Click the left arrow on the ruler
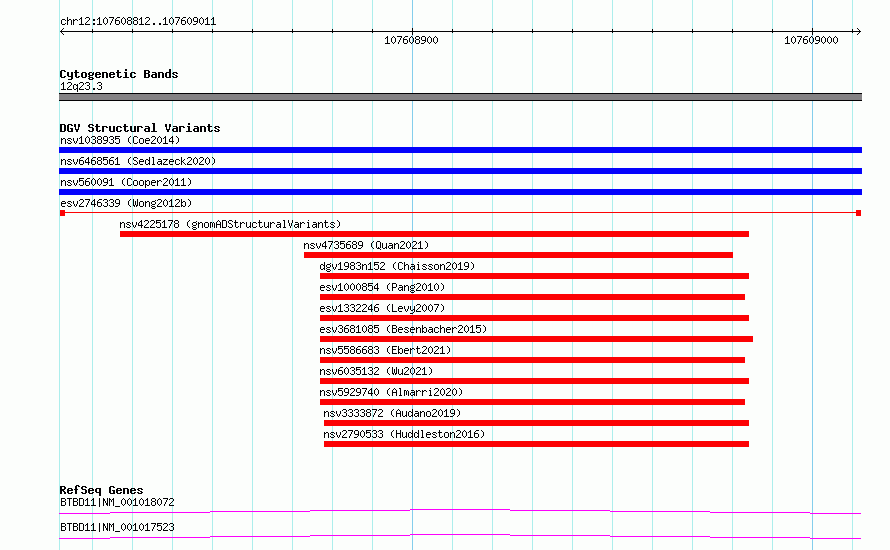Screen dimensions: 890x550 click(62, 32)
